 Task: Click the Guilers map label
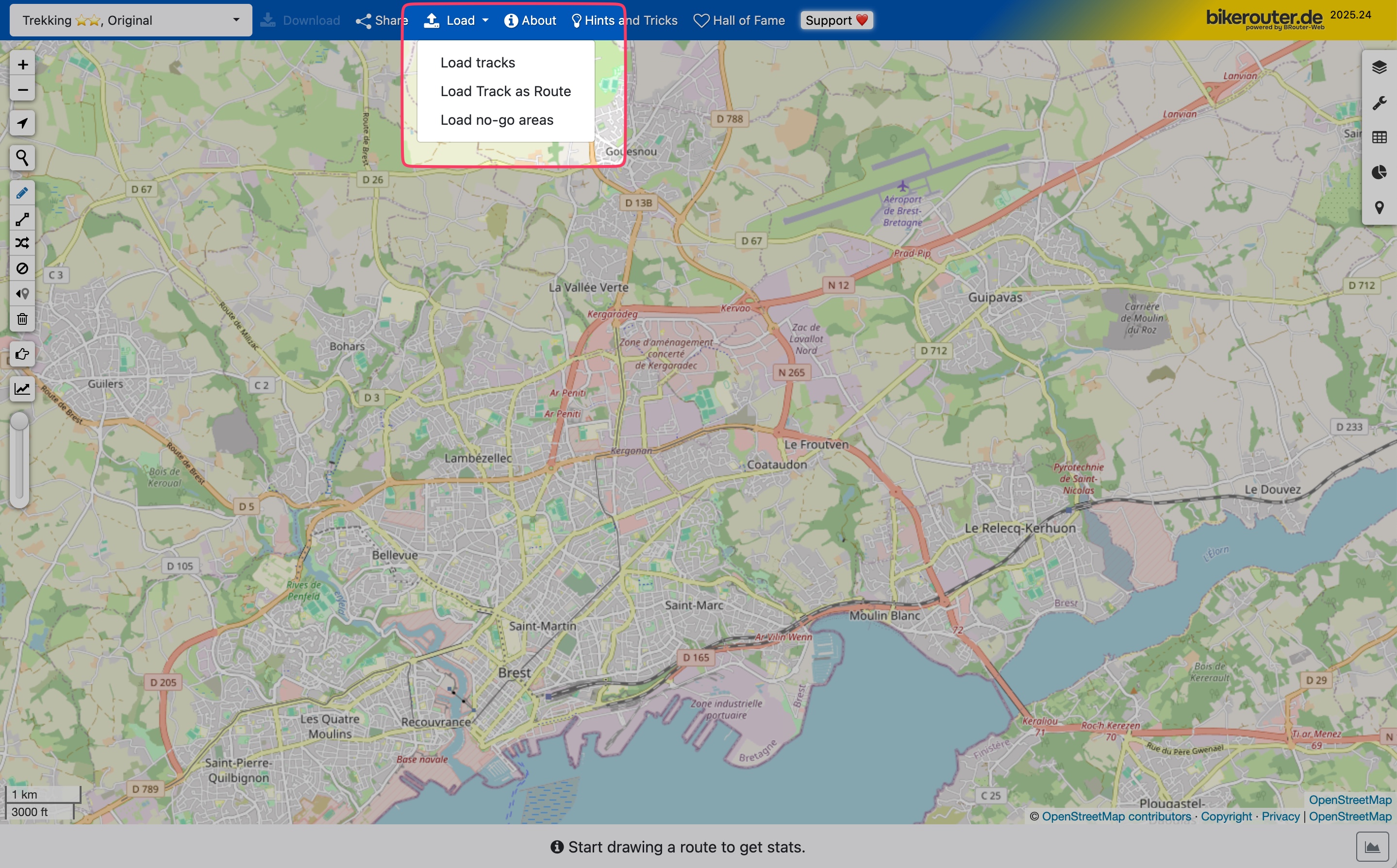pyautogui.click(x=105, y=384)
